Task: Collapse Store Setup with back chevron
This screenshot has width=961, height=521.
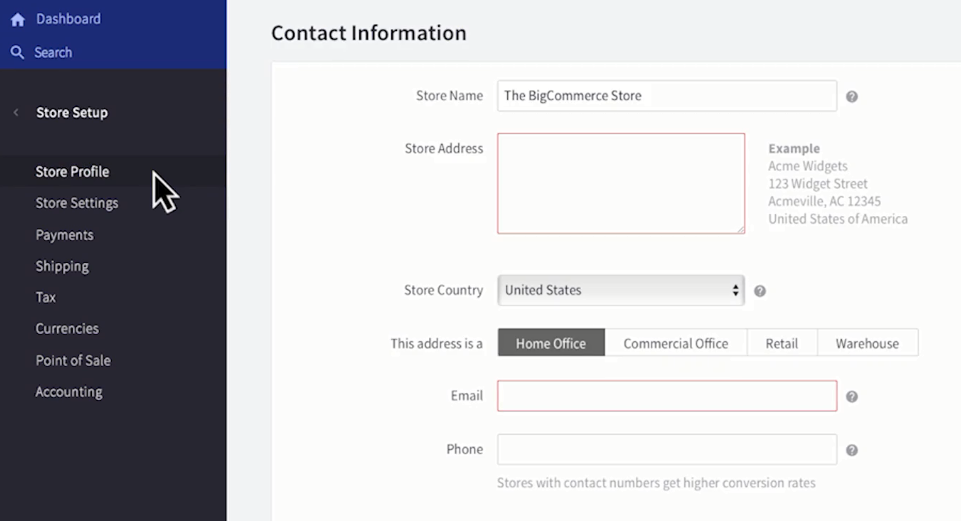Action: click(x=16, y=113)
